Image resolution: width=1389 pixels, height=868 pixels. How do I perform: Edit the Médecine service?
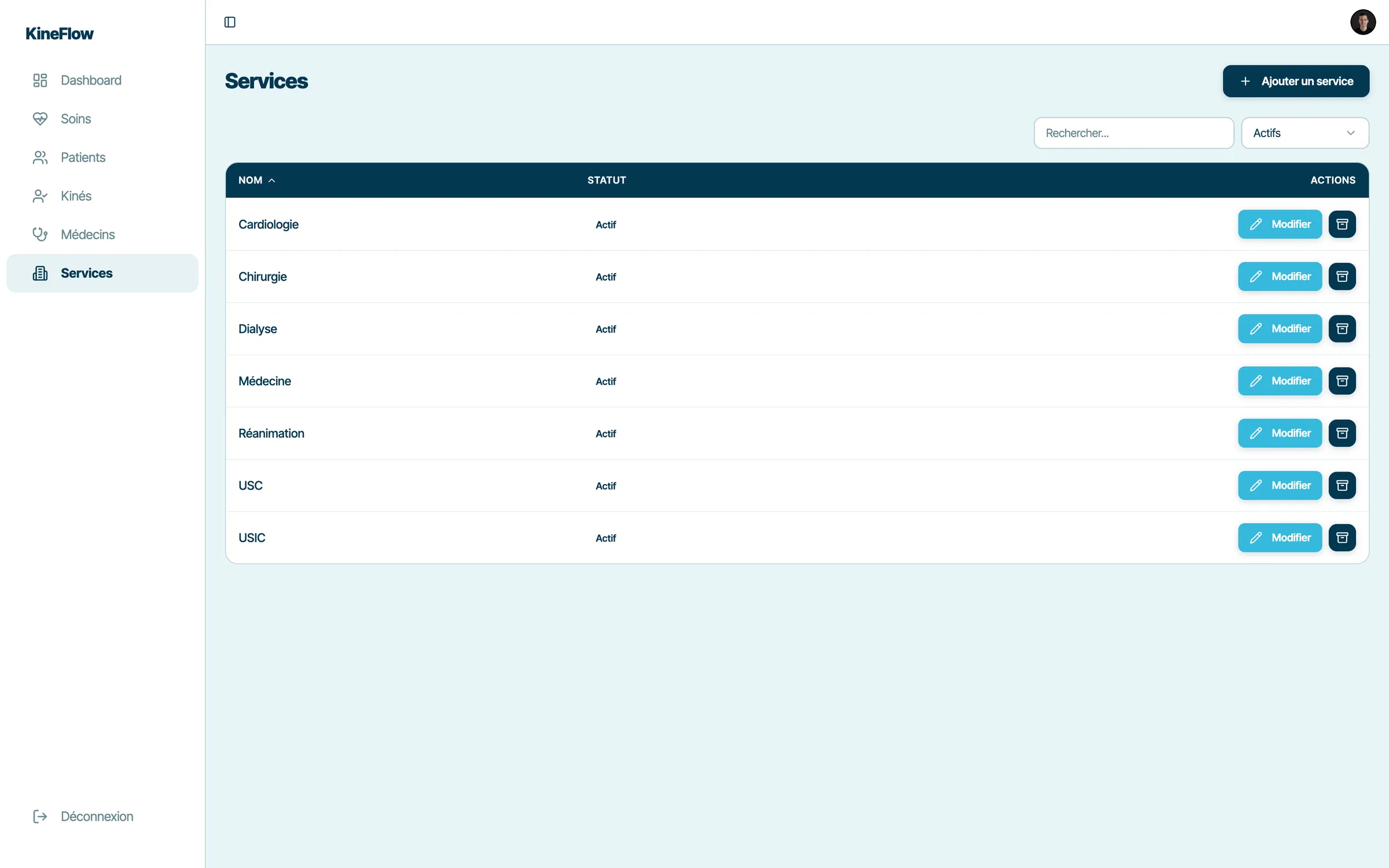click(x=1280, y=381)
